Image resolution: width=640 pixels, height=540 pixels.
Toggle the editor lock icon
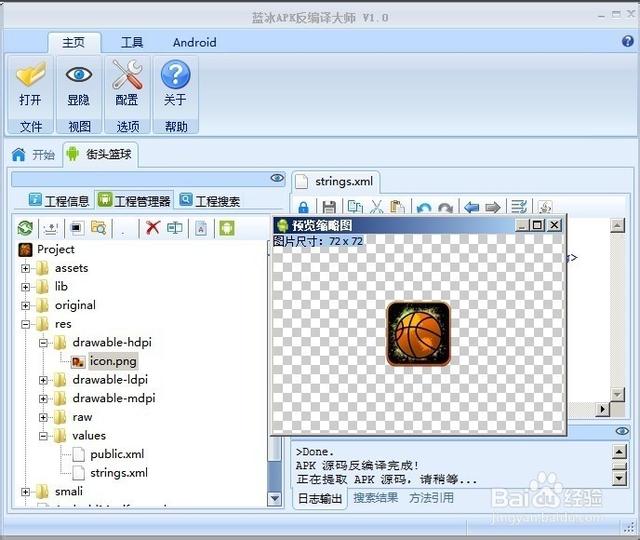click(303, 208)
